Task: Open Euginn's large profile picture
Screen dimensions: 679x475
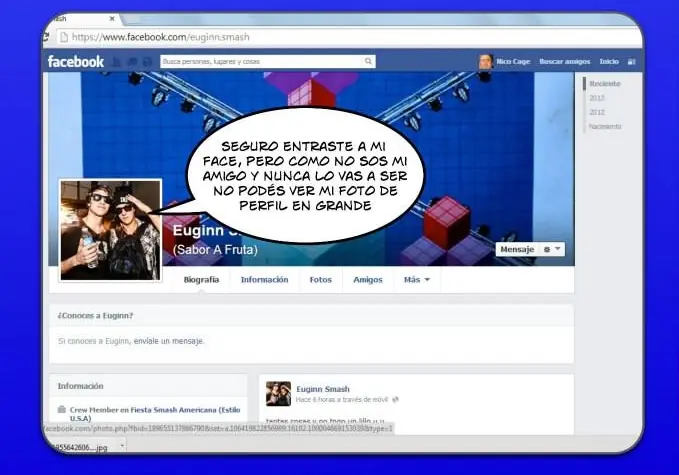Action: pos(110,230)
